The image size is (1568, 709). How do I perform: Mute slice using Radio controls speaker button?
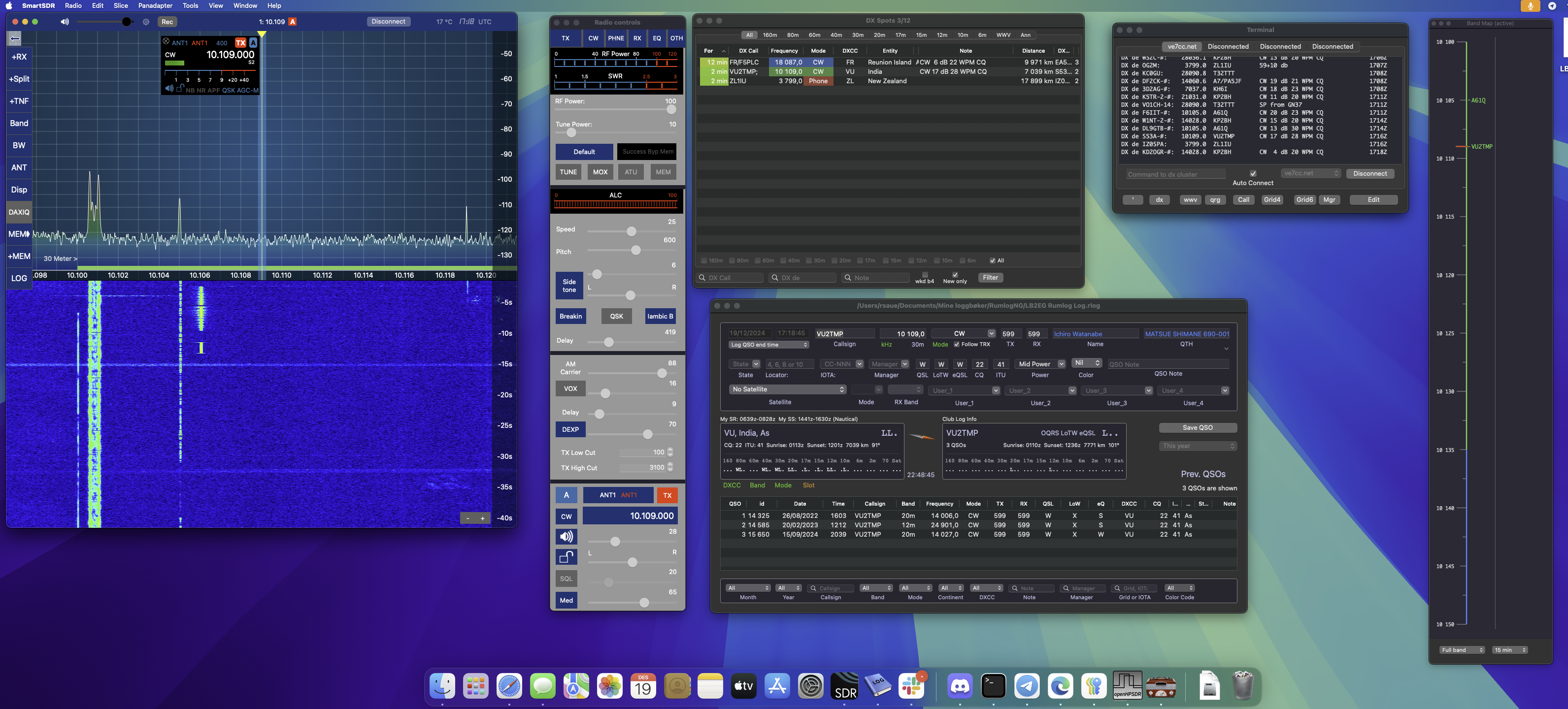566,536
